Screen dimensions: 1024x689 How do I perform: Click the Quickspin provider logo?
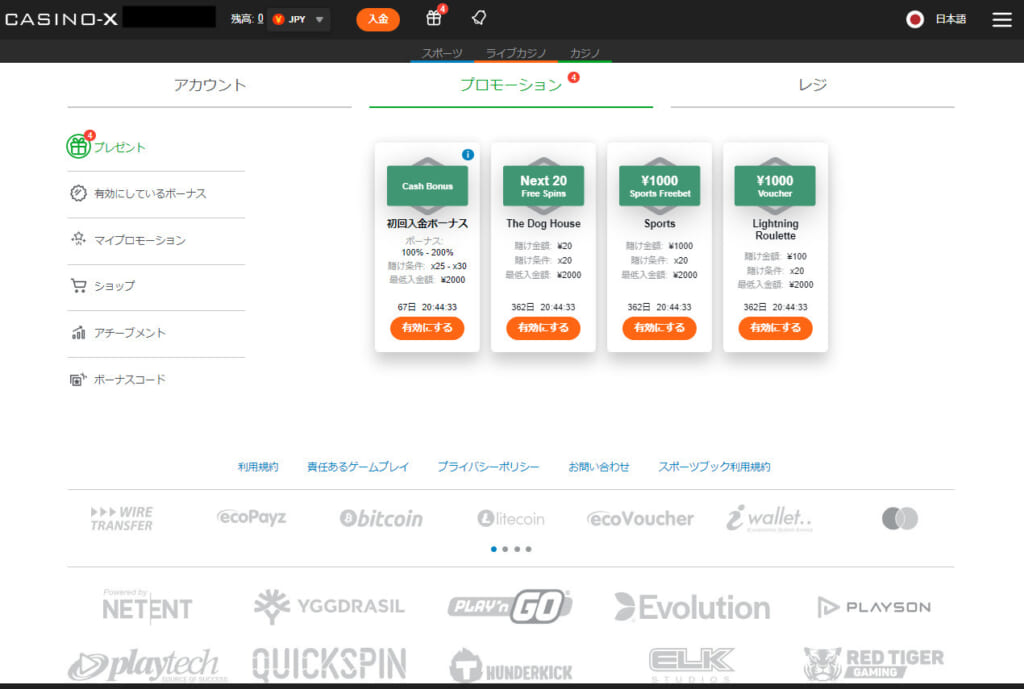pyautogui.click(x=329, y=664)
